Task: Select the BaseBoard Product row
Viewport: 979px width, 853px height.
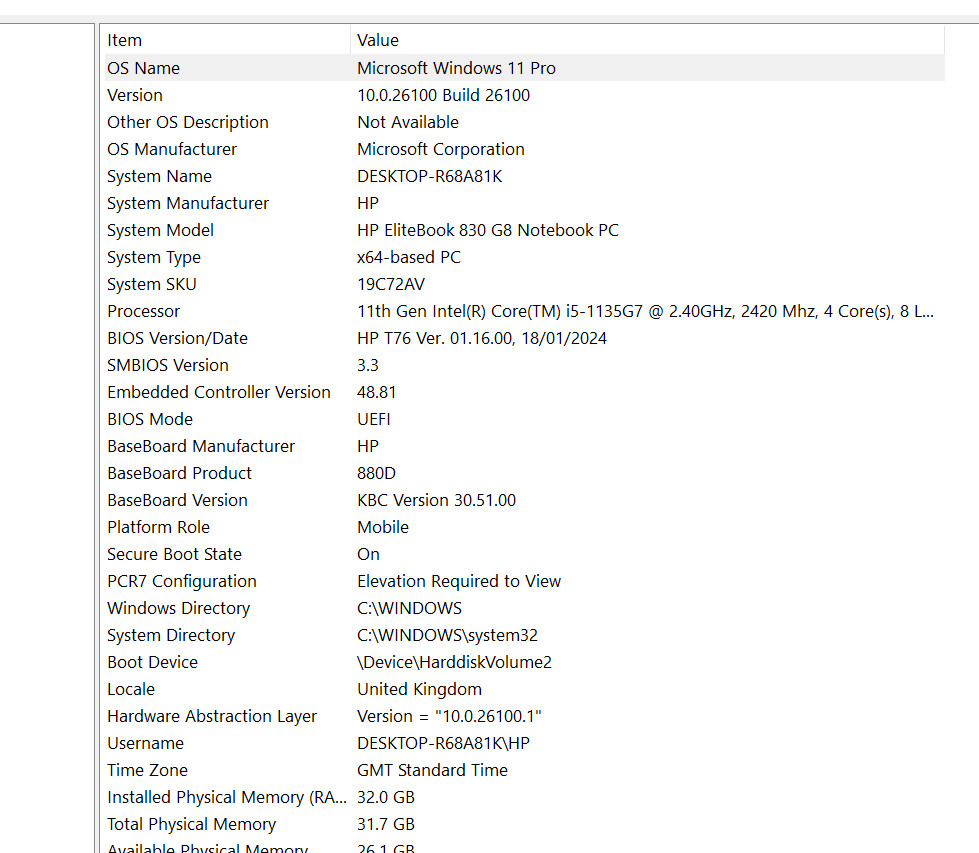Action: point(524,473)
